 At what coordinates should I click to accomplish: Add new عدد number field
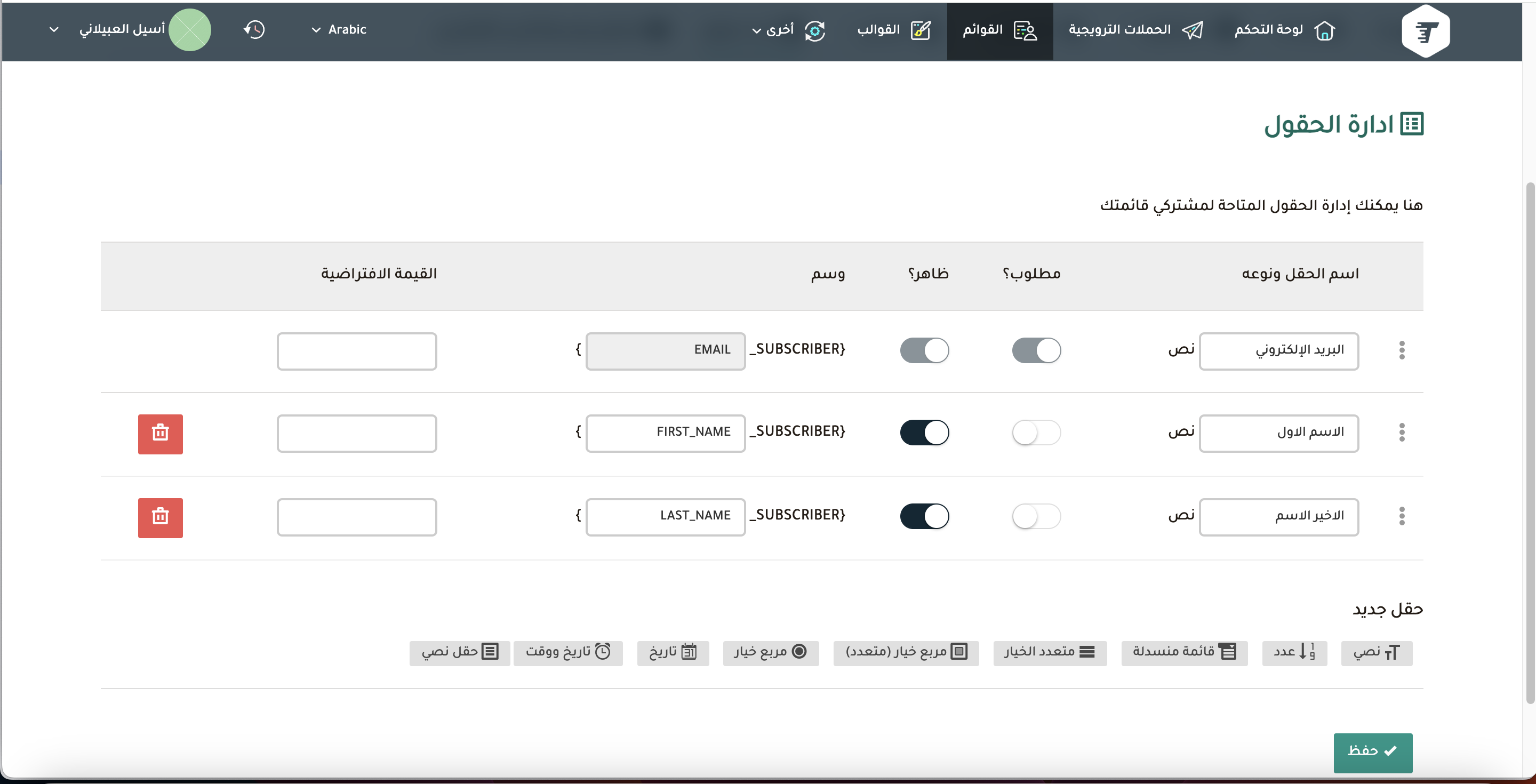click(x=1294, y=652)
